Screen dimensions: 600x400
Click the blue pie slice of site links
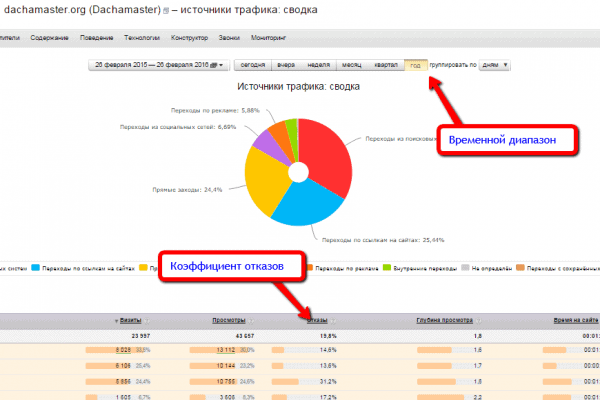(306, 203)
